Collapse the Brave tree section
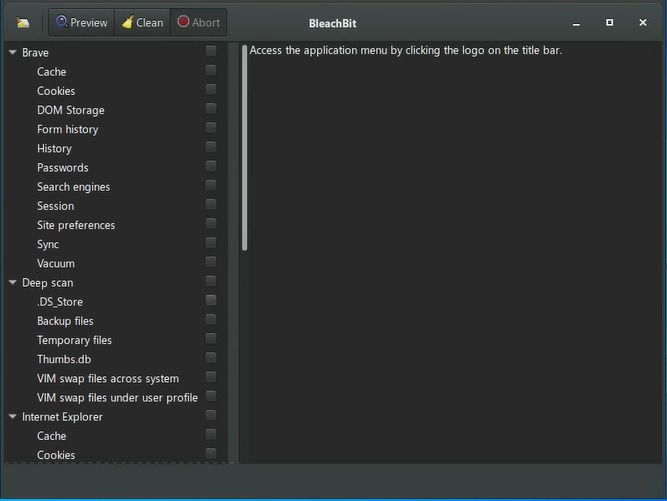This screenshot has height=501, width=667. [13, 52]
